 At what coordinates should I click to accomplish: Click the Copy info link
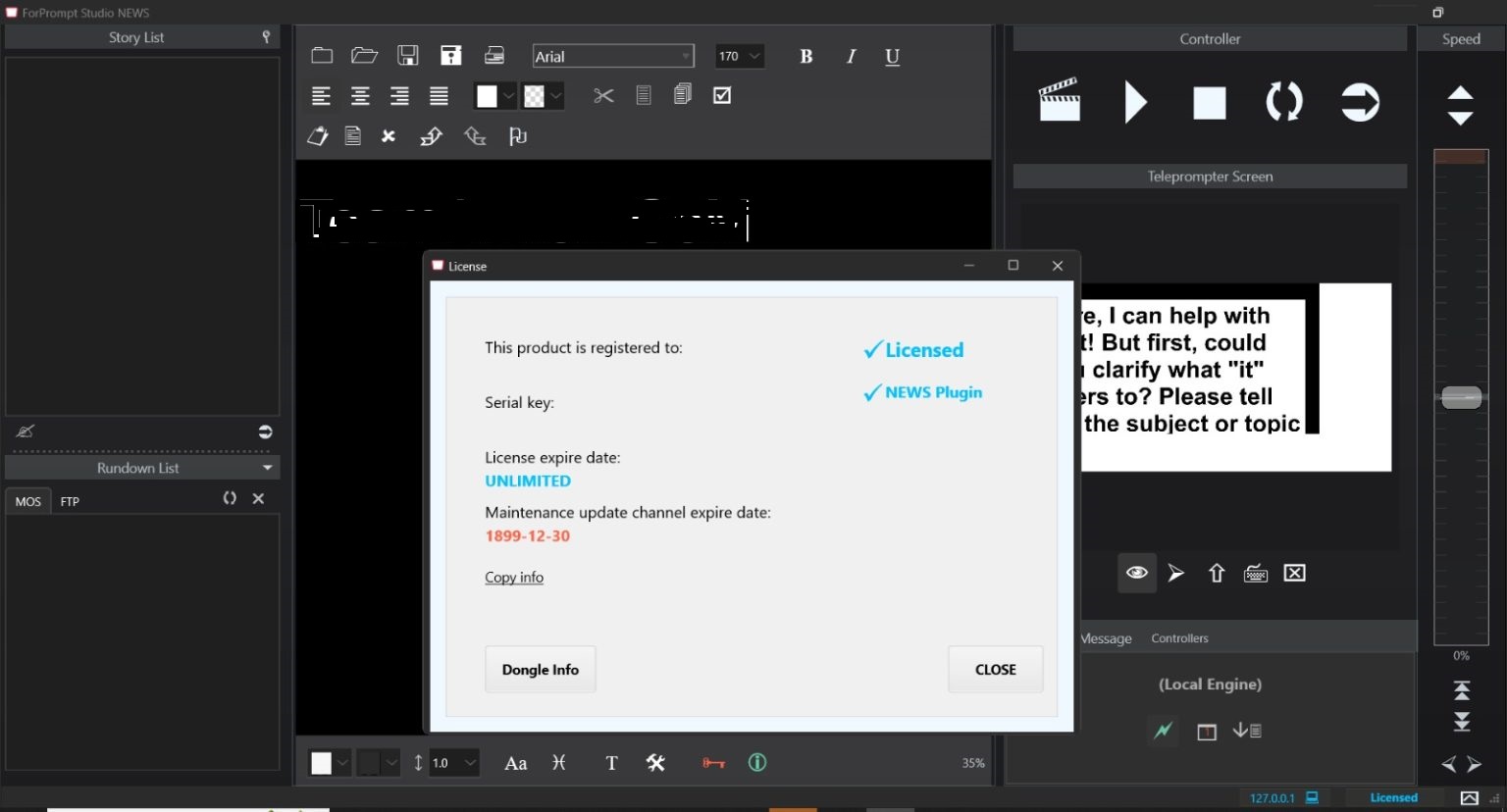coord(514,578)
